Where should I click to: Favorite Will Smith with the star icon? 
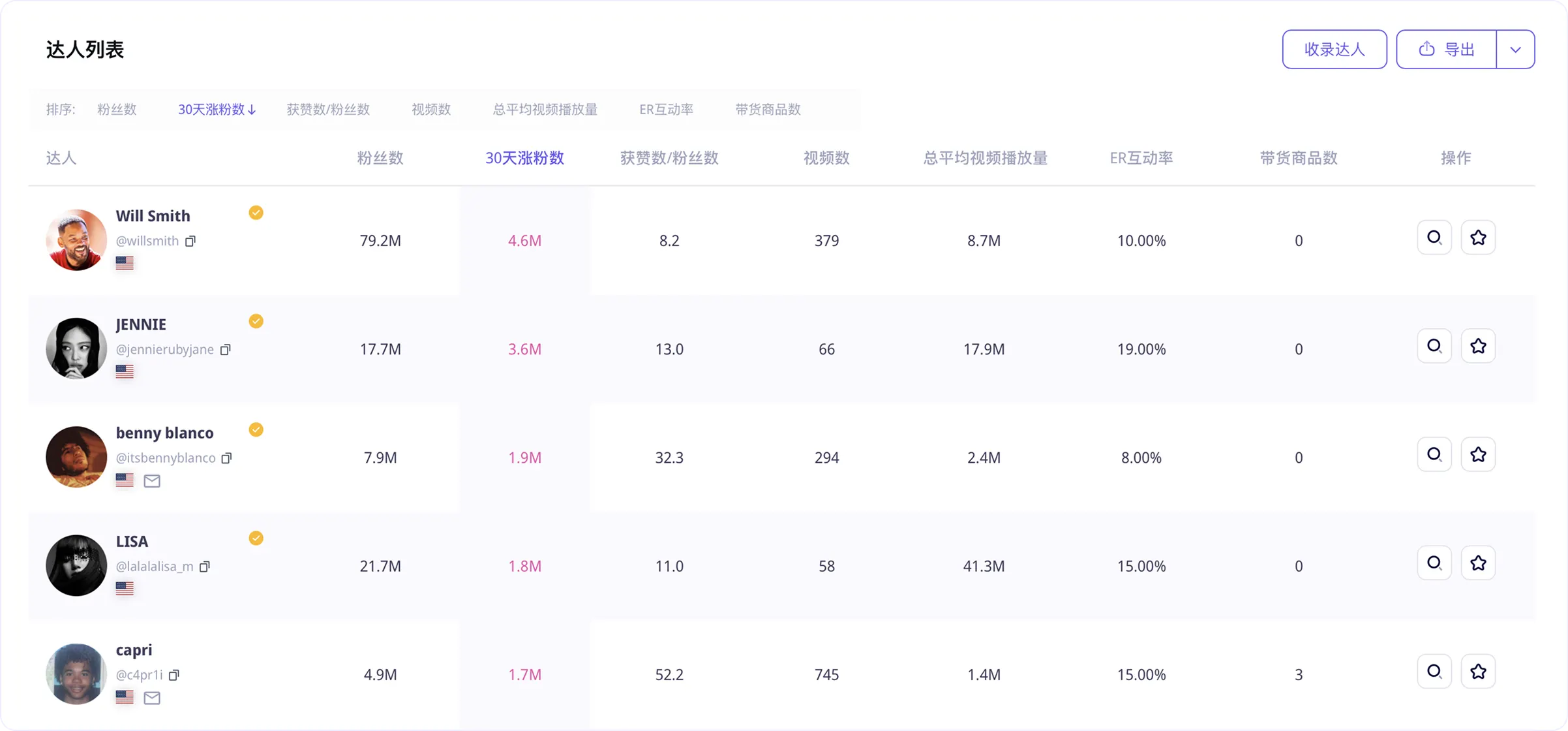(x=1478, y=238)
